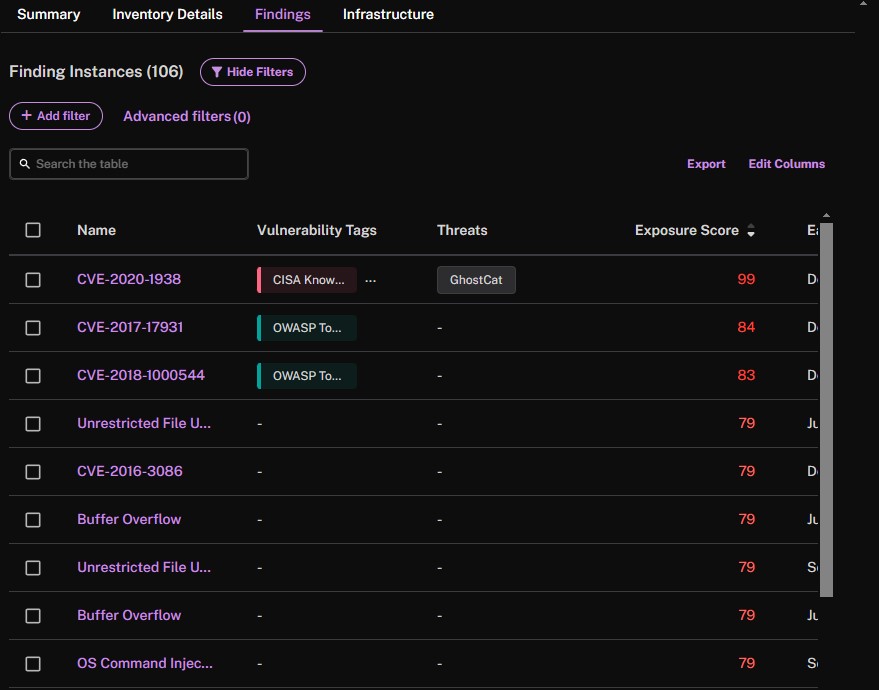Open Edit Columns

point(787,164)
